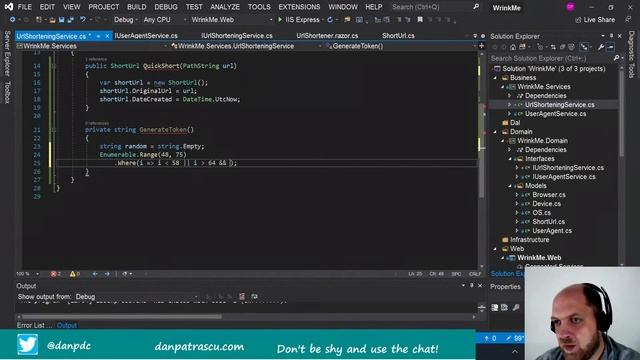640x360 pixels.
Task: Click the Solution Explorer search magnifier icon
Action: tap(616, 58)
